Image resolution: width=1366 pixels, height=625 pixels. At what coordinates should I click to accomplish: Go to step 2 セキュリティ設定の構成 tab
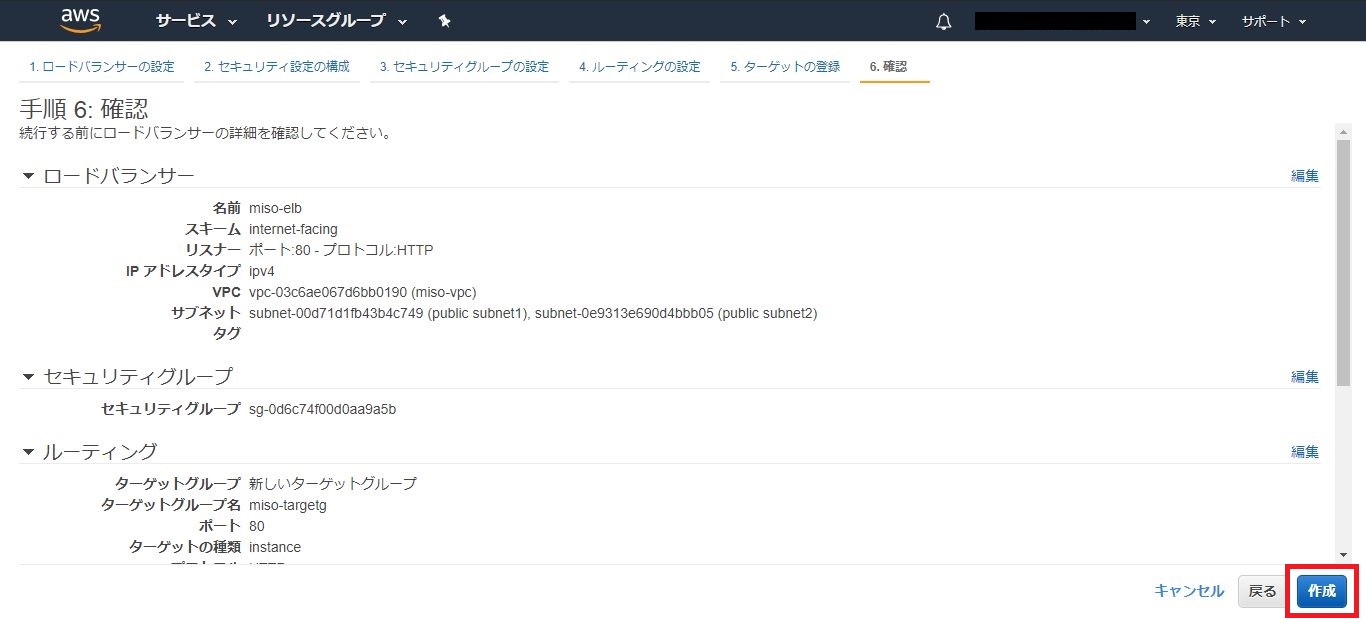coord(276,67)
